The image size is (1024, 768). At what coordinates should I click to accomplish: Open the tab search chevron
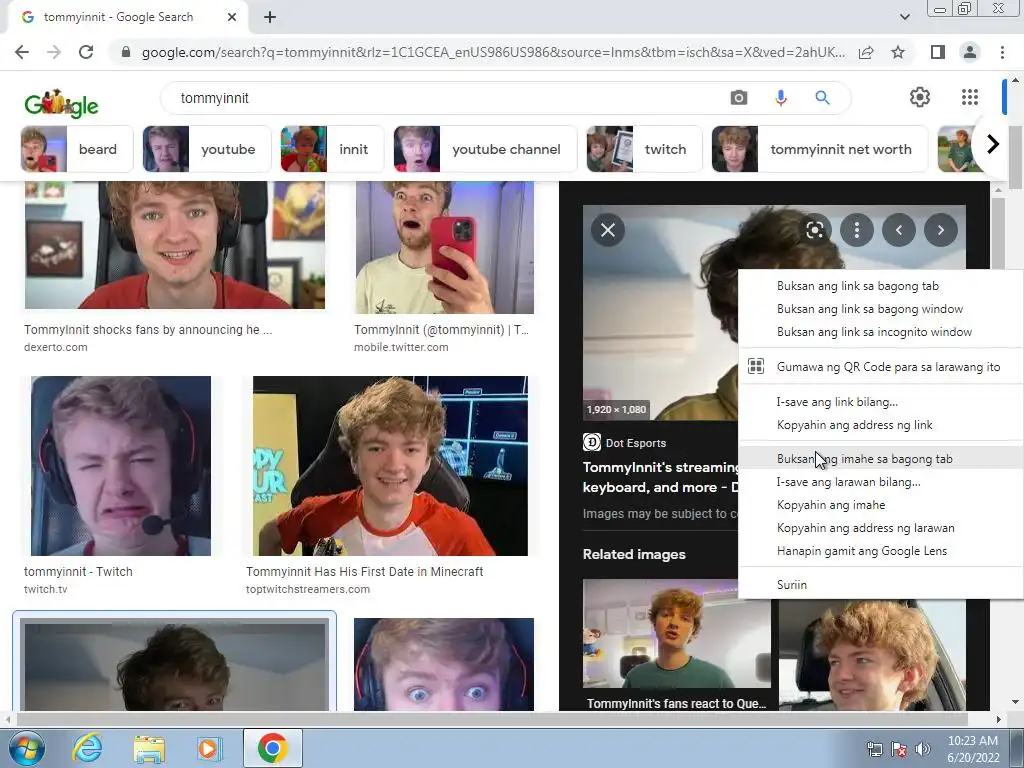click(904, 18)
